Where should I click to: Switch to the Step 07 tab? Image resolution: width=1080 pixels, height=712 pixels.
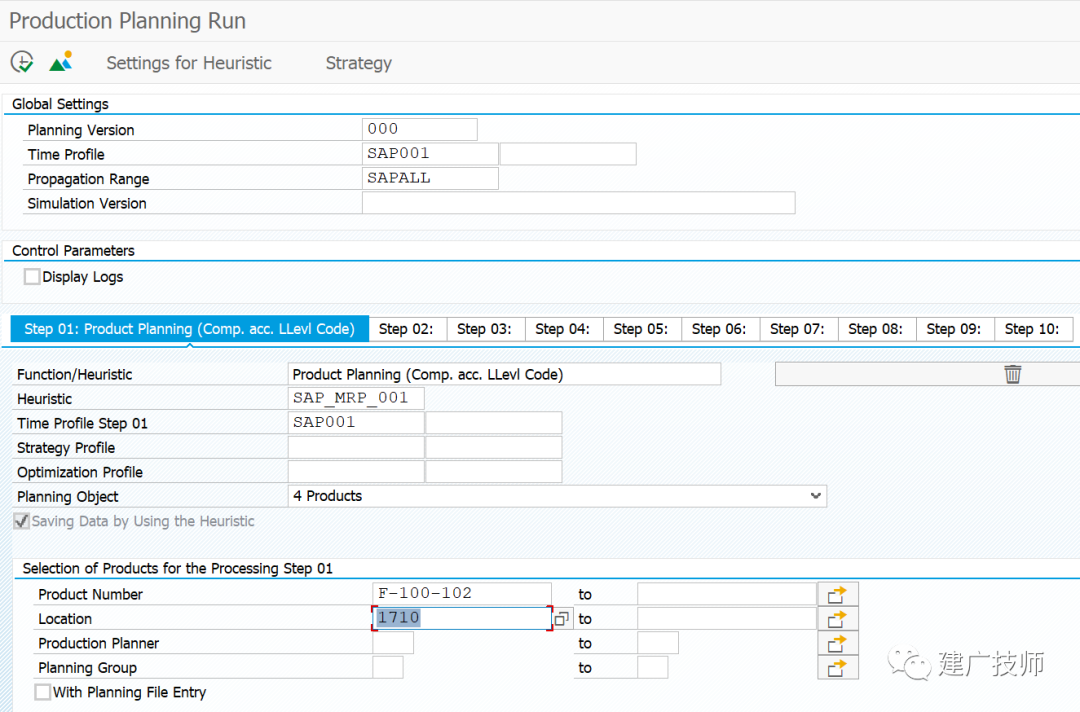click(x=798, y=328)
